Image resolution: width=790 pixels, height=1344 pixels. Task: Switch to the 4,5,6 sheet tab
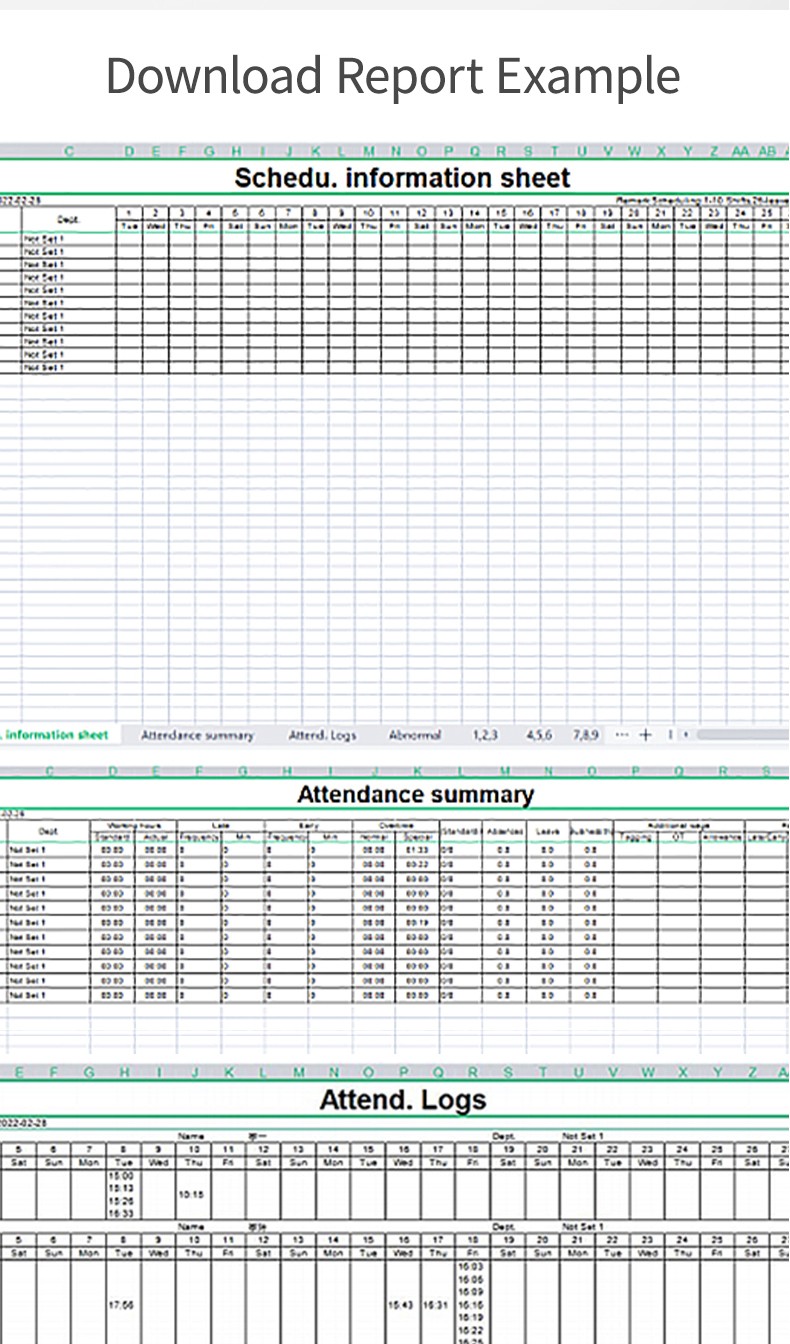[538, 735]
